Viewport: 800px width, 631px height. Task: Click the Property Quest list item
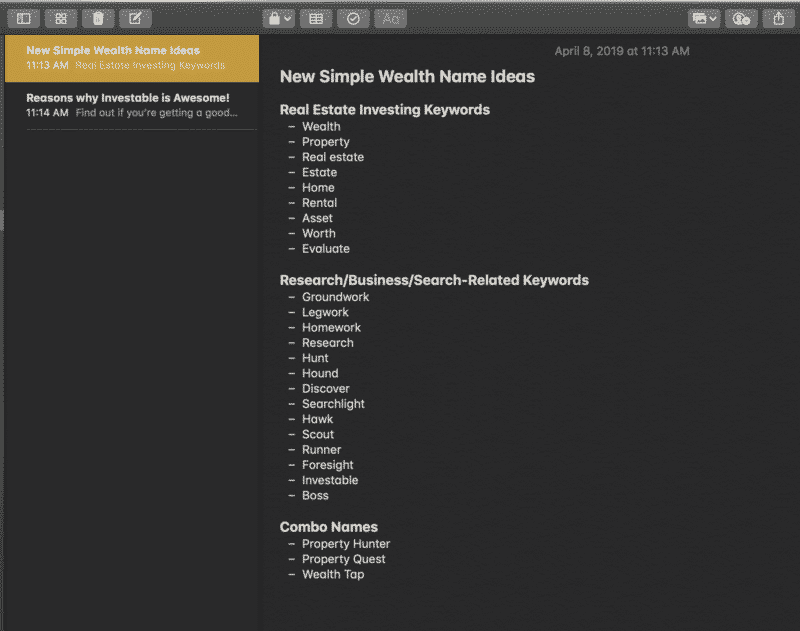(x=343, y=559)
